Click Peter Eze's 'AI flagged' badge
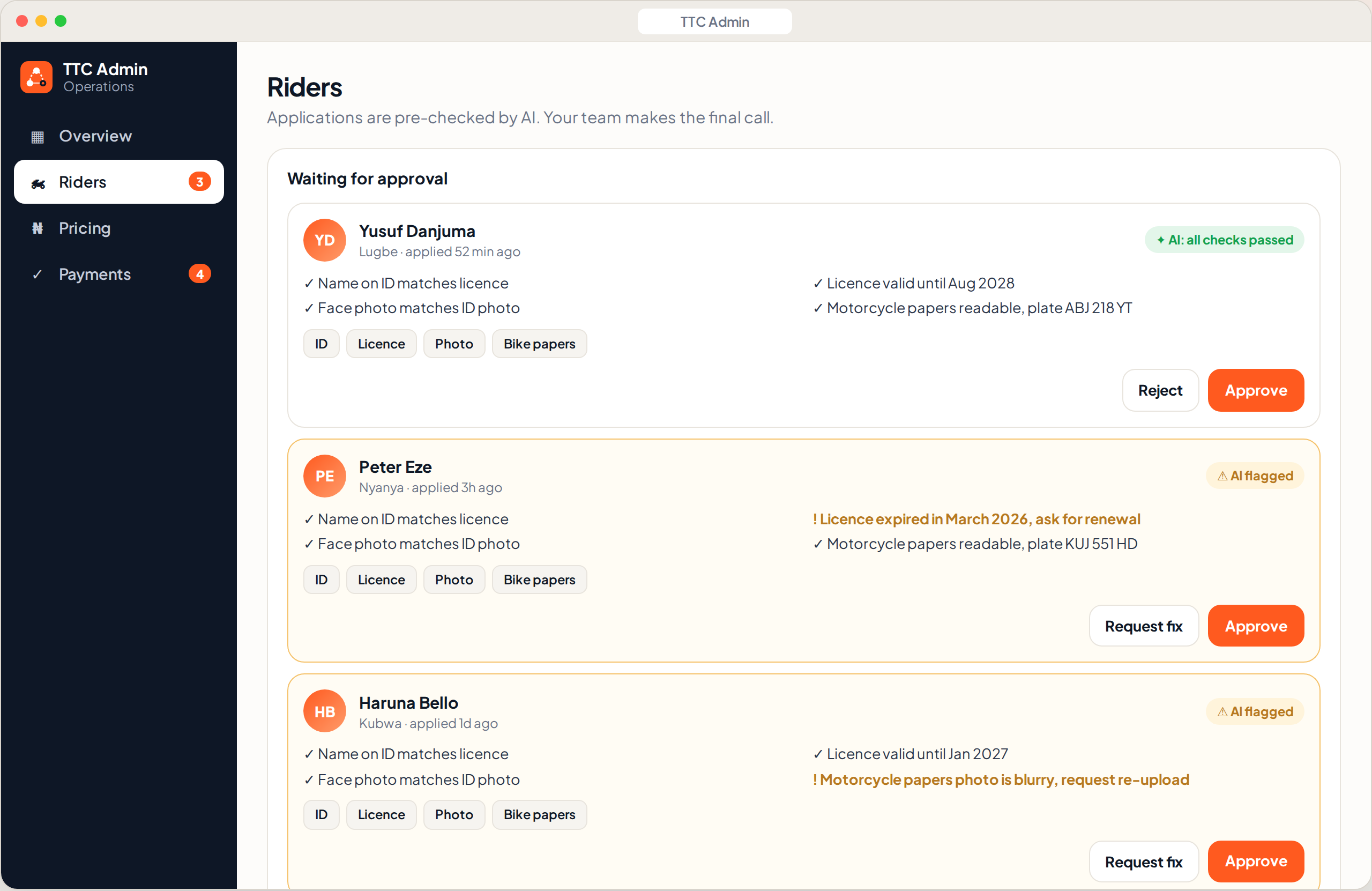Image resolution: width=1372 pixels, height=891 pixels. click(x=1255, y=476)
